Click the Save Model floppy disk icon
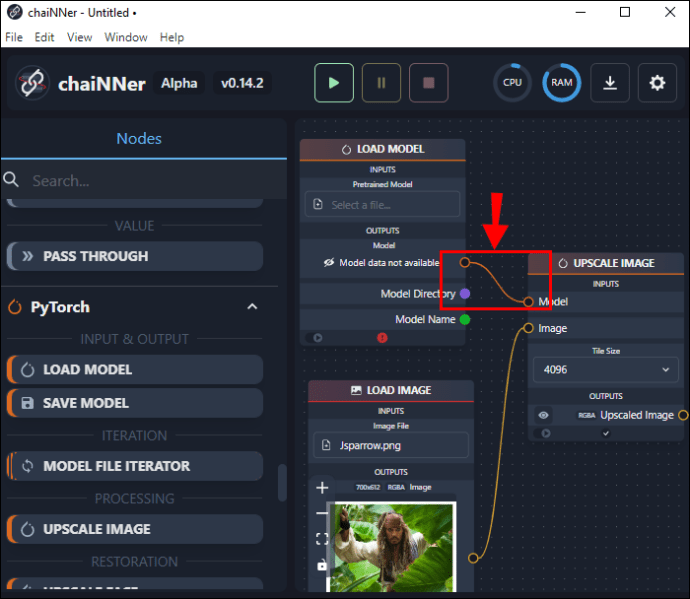This screenshot has width=690, height=599. click(x=27, y=403)
